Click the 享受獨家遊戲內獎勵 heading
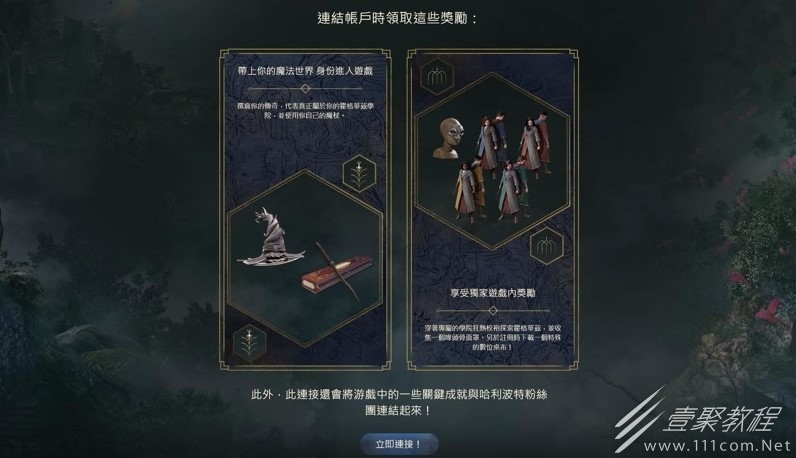 tap(493, 293)
